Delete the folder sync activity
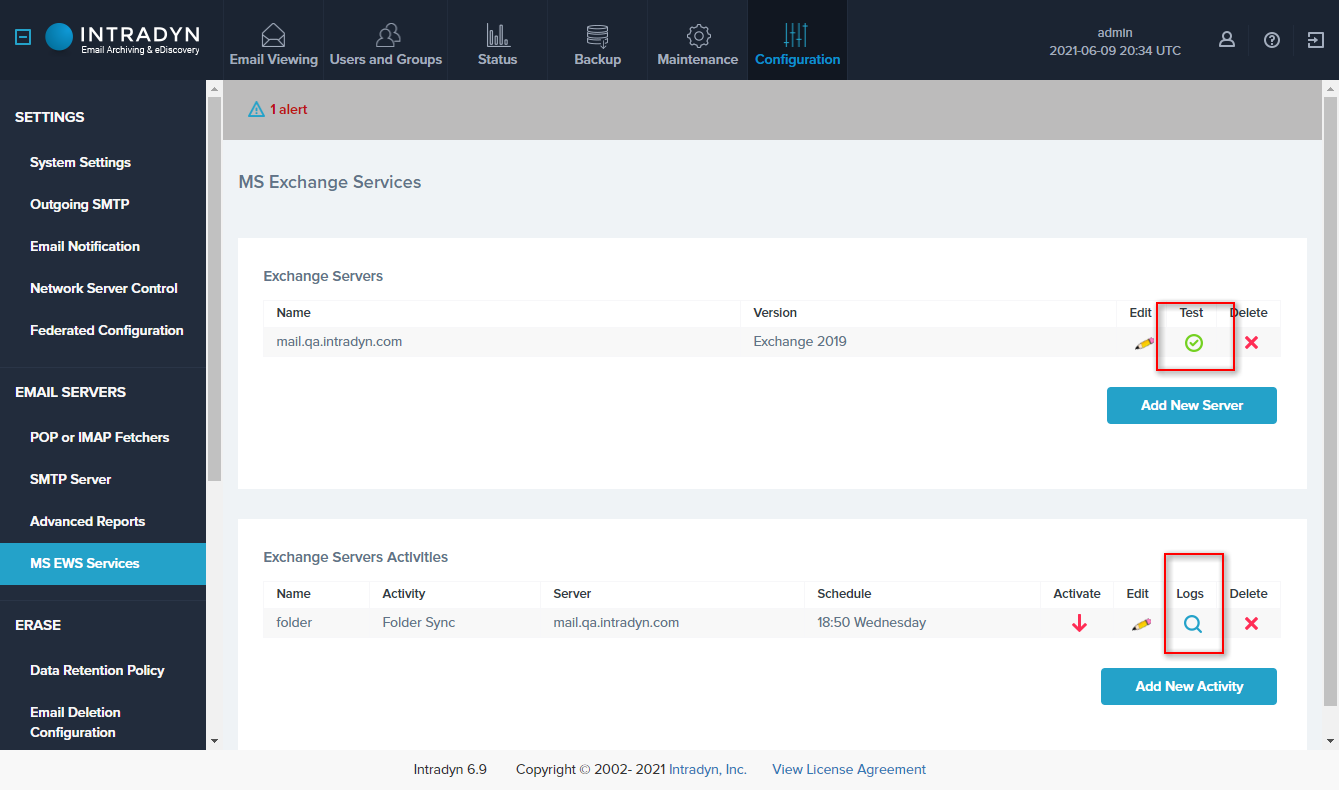This screenshot has width=1339, height=790. click(1251, 624)
